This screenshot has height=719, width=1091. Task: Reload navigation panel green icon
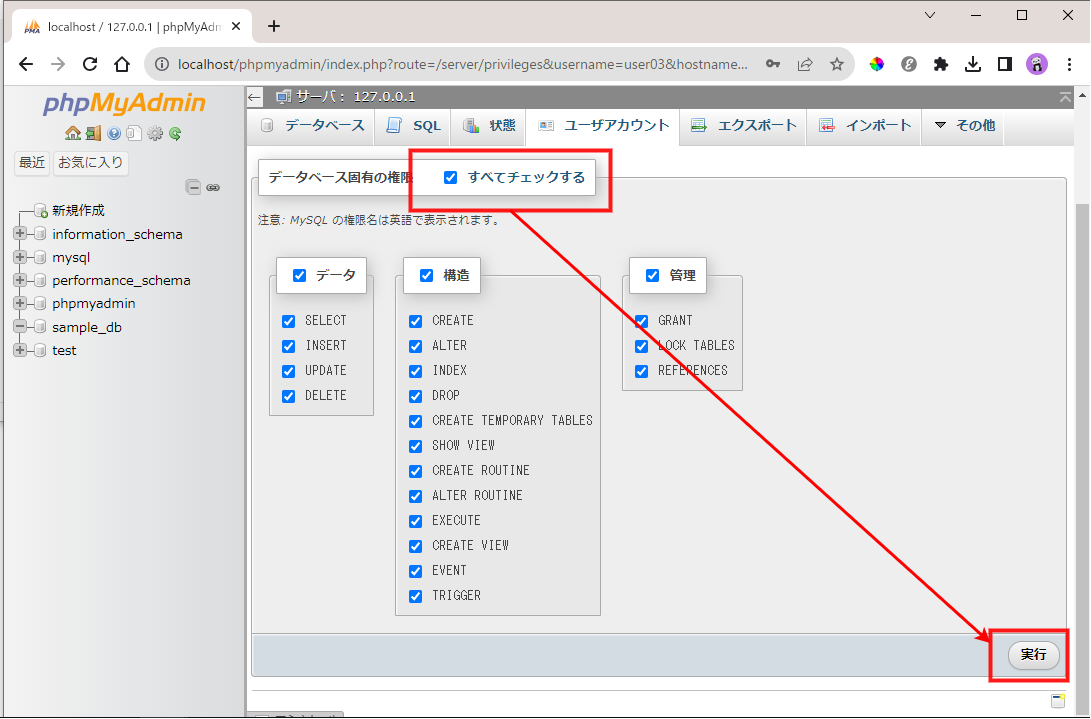[175, 133]
